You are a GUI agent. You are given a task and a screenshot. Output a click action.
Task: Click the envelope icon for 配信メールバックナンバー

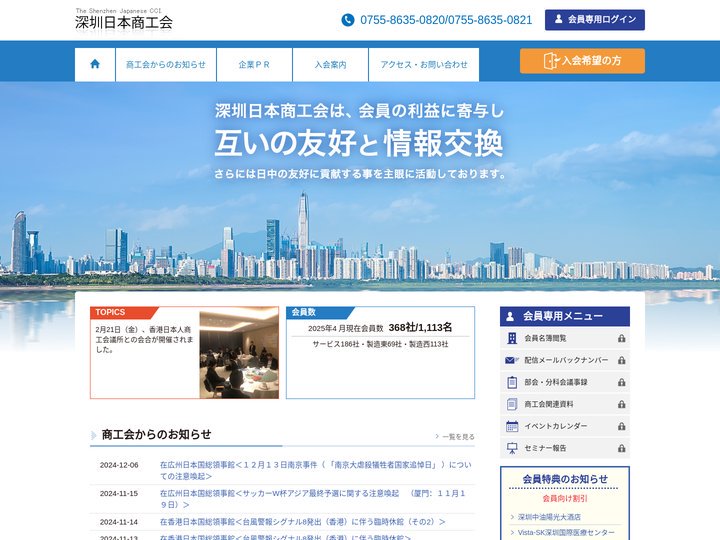[x=512, y=360]
